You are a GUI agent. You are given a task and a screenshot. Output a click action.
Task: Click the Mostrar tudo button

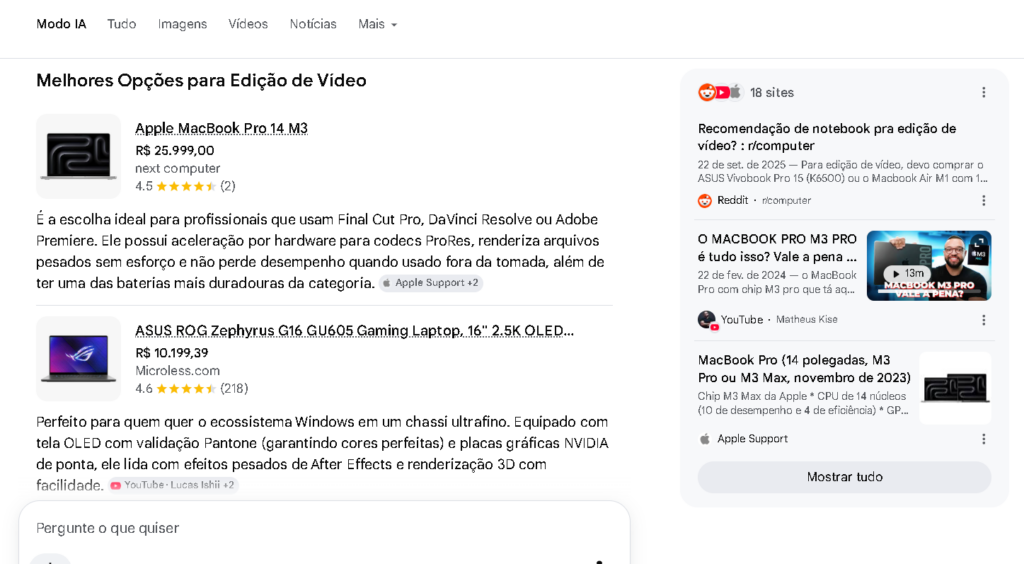click(844, 477)
